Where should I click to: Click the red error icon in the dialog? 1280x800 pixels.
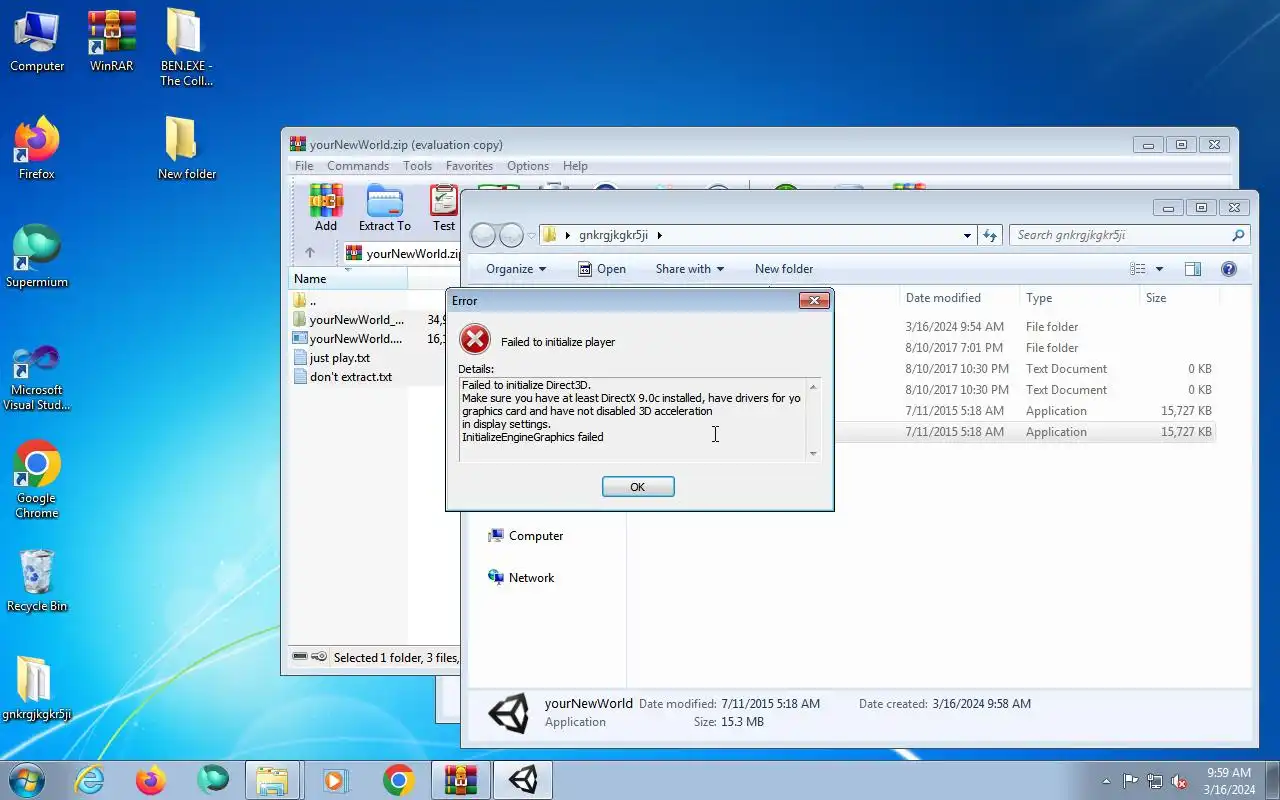[475, 340]
